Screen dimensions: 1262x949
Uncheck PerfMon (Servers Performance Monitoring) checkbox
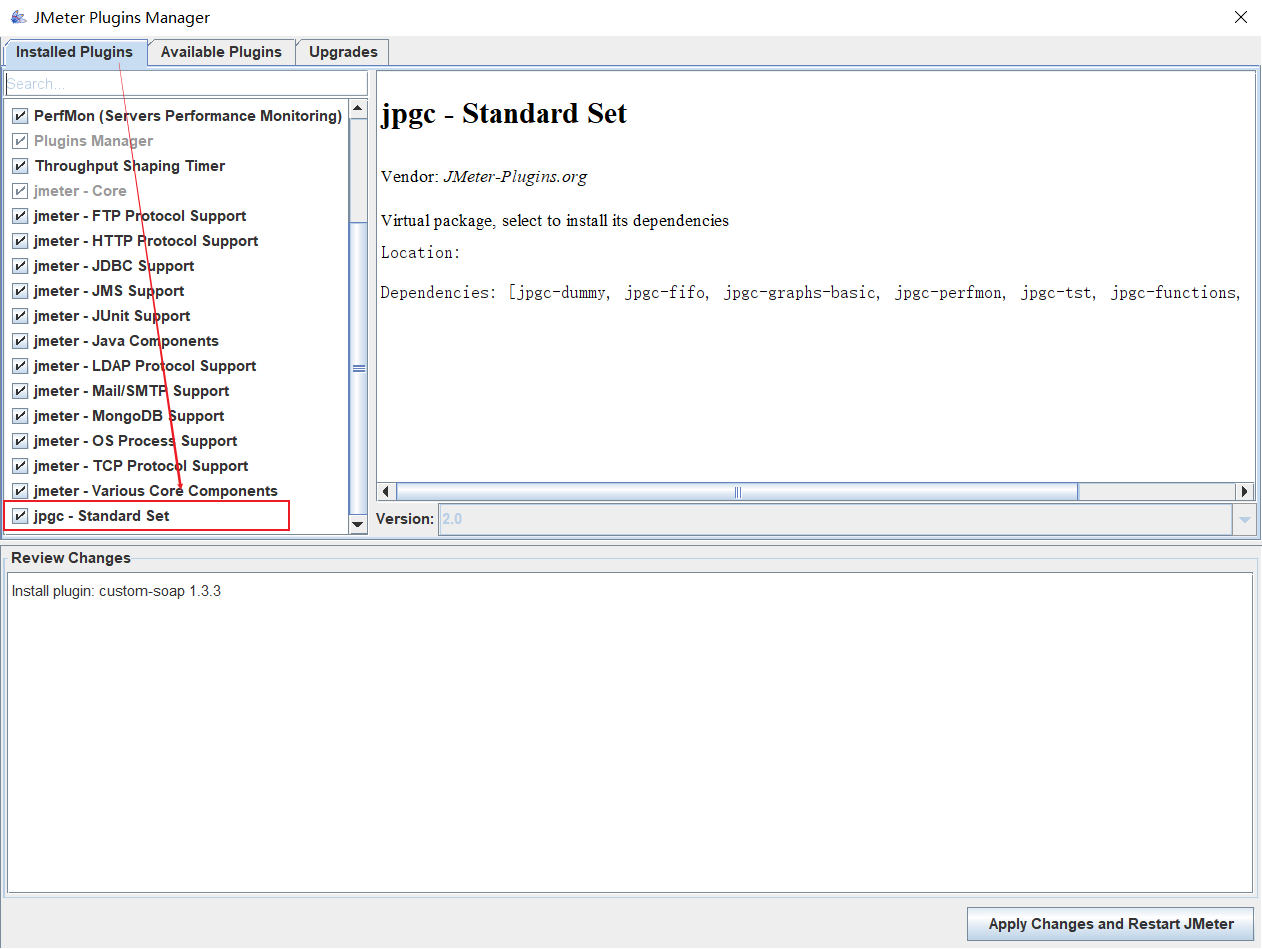[20, 116]
